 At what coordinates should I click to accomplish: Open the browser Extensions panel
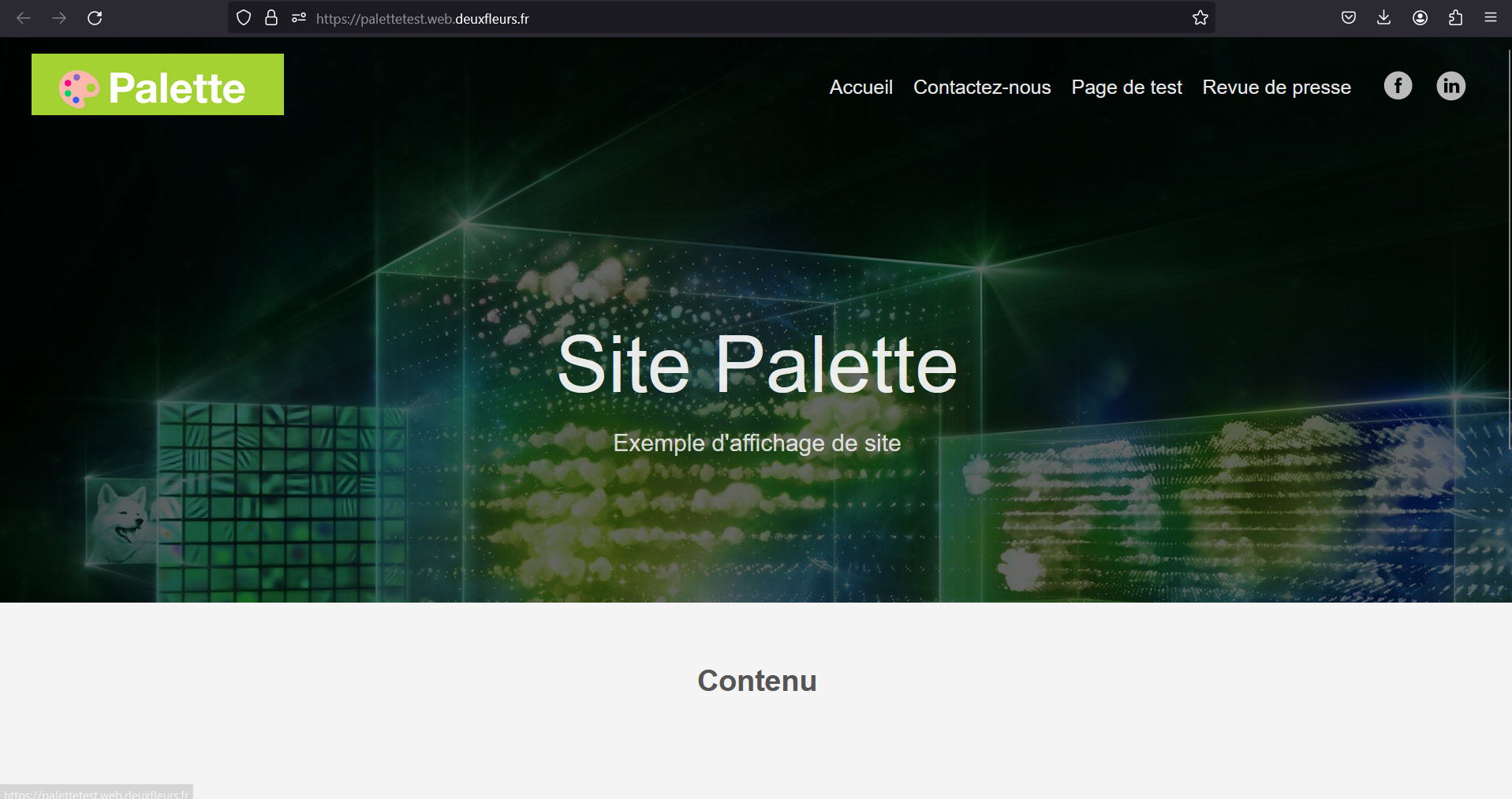point(1455,17)
